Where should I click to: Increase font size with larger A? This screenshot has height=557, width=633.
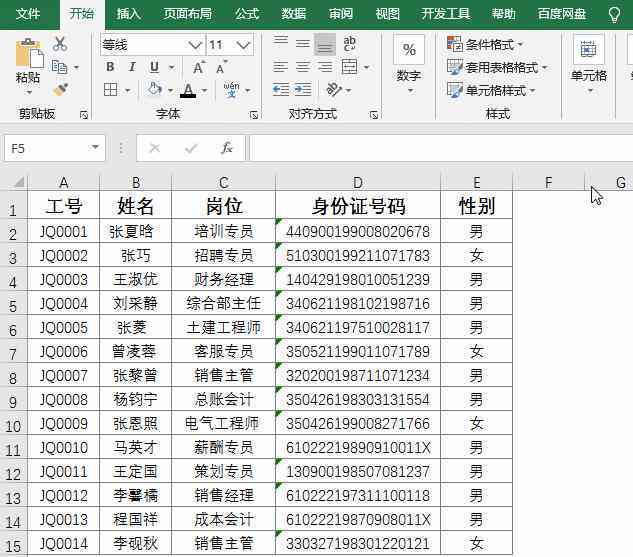[x=198, y=67]
